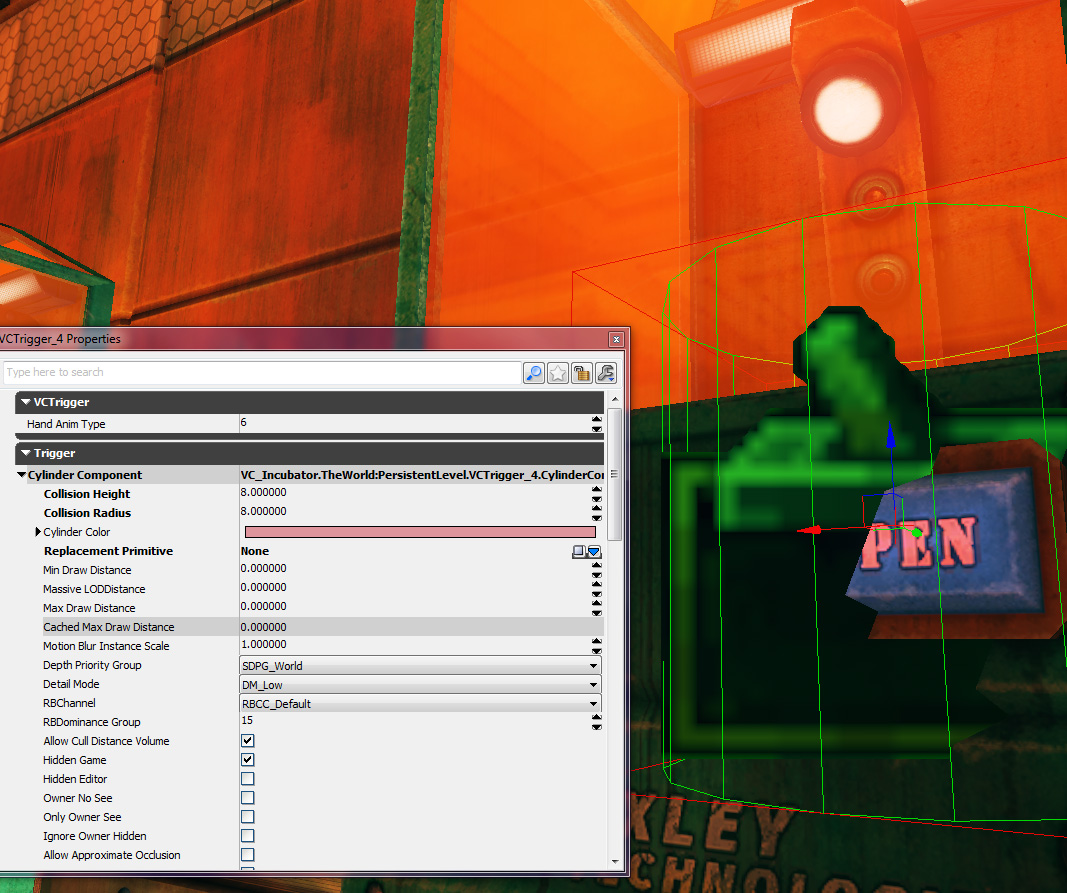Click the column splitter grip beside Cylinder Component
The width and height of the screenshot is (1067, 893).
[614, 474]
